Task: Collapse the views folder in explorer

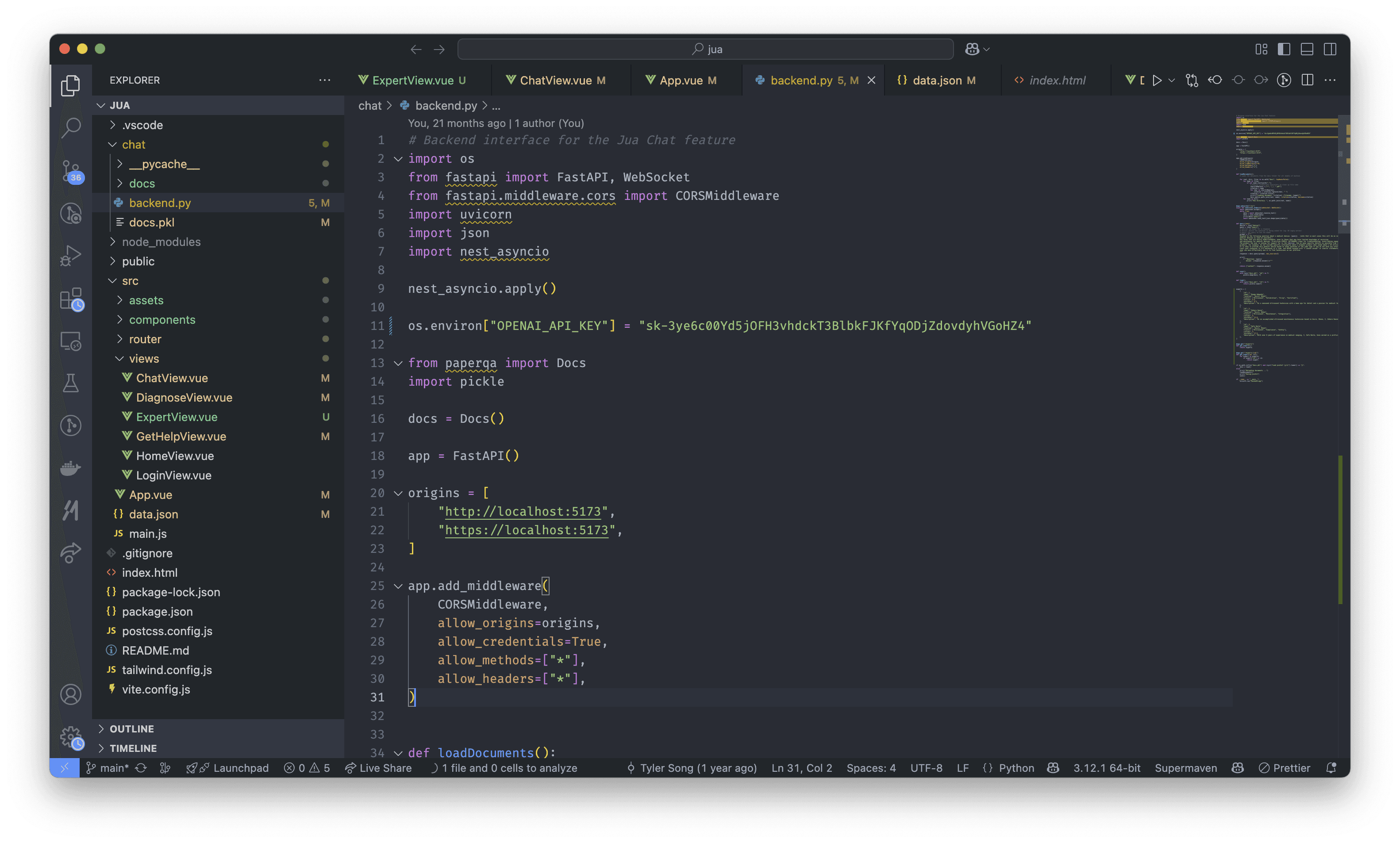Action: (x=144, y=358)
